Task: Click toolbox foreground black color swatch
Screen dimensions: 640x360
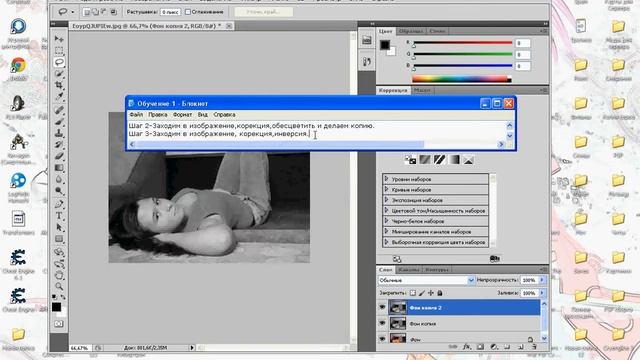Action: click(56, 307)
